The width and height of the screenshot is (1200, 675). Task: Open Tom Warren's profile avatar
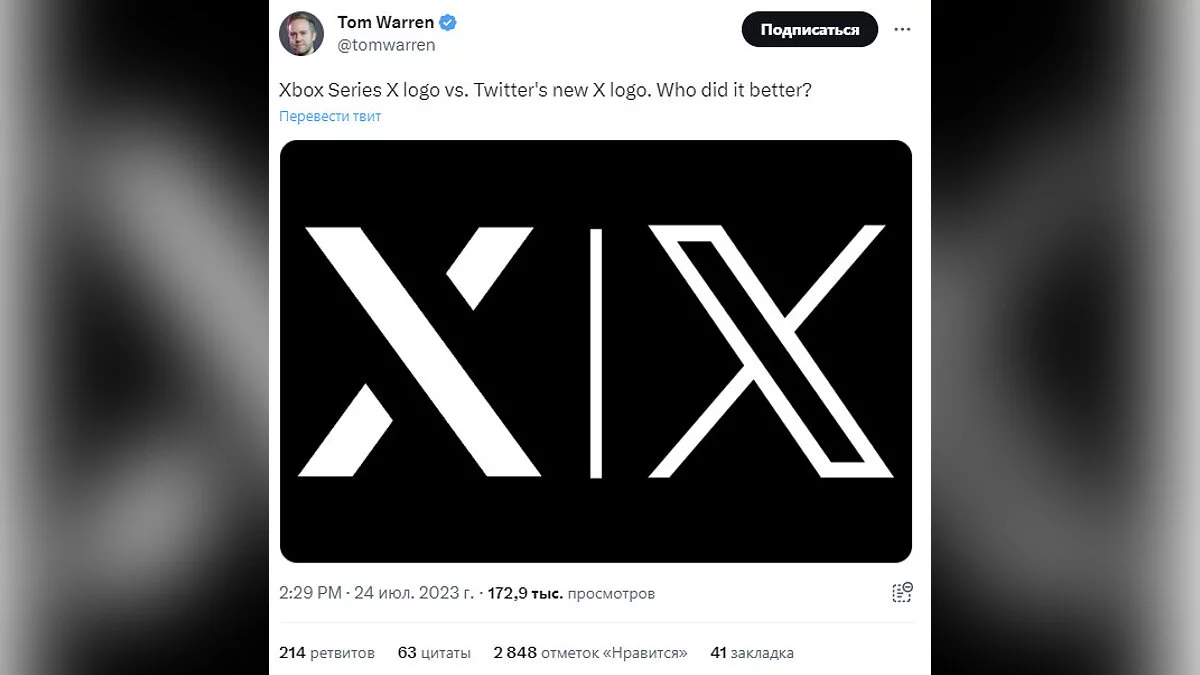pos(301,33)
